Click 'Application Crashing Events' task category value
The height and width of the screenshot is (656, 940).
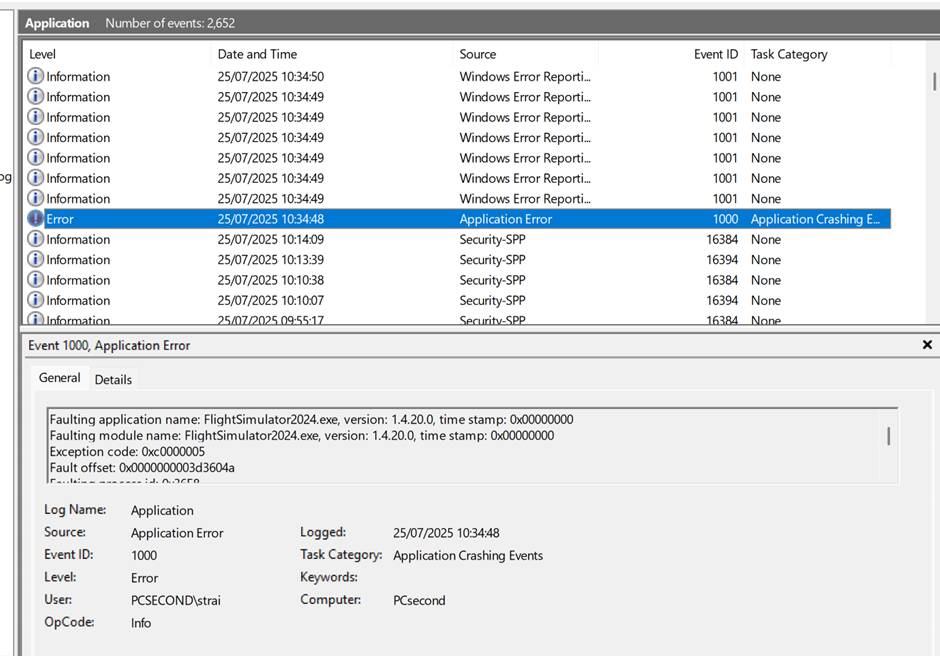point(468,555)
